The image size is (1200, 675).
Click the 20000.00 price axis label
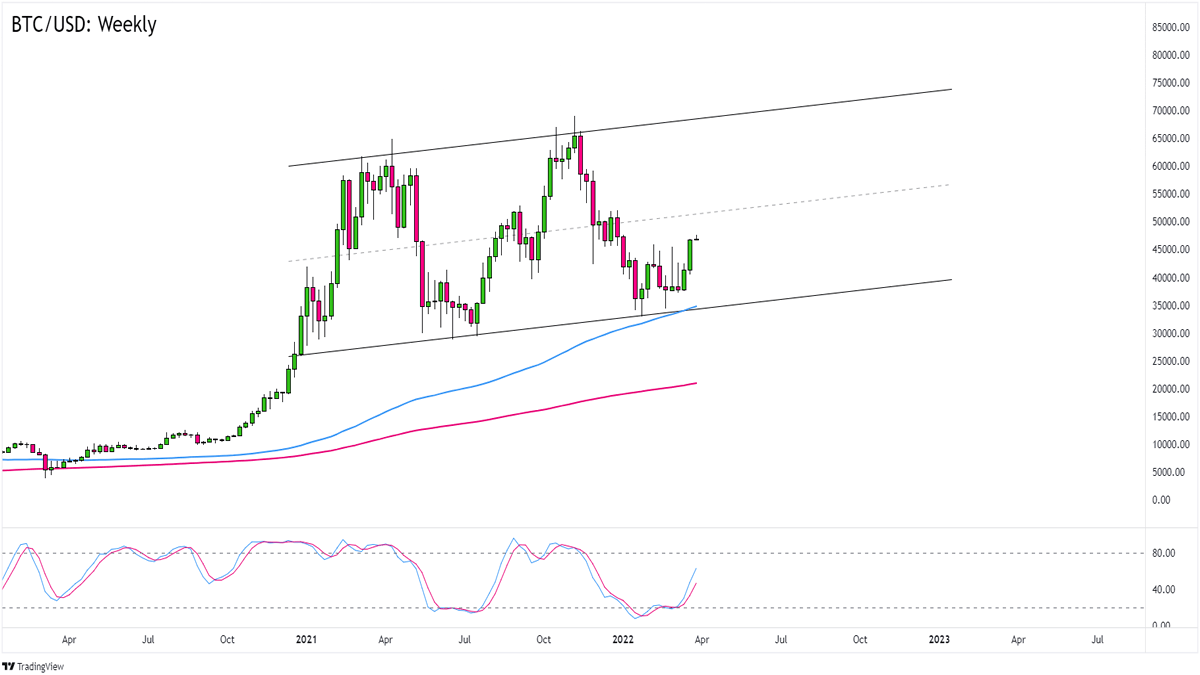tap(1169, 389)
